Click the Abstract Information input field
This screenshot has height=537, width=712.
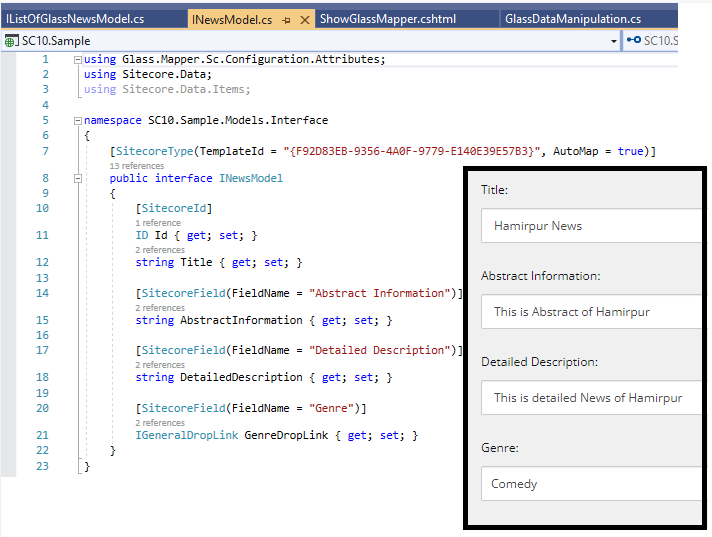[591, 311]
